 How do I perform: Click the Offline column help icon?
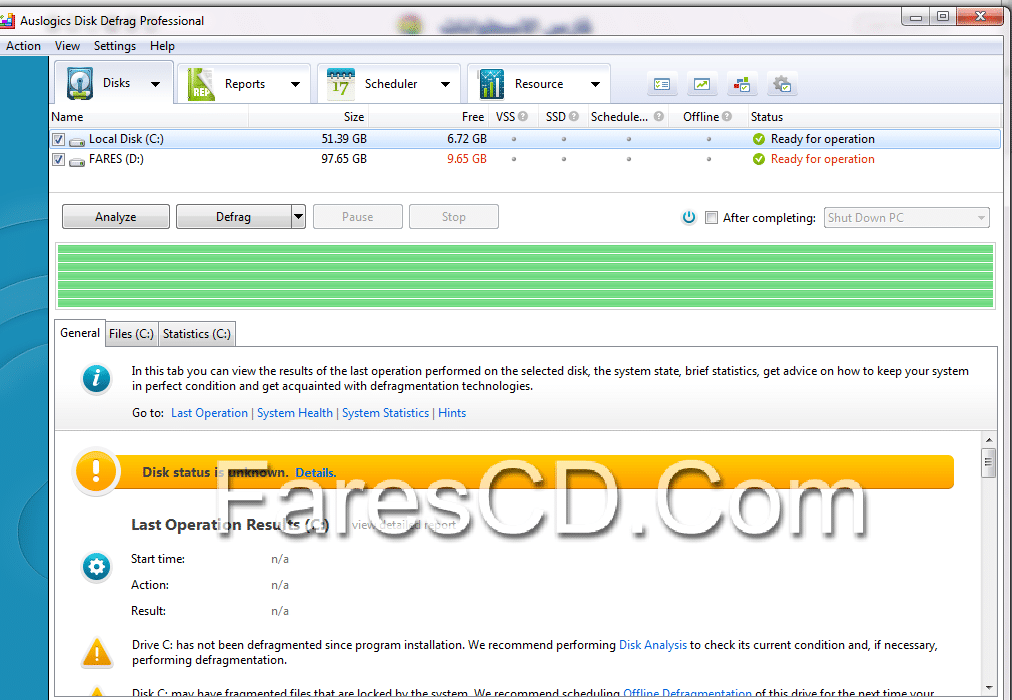(x=727, y=116)
